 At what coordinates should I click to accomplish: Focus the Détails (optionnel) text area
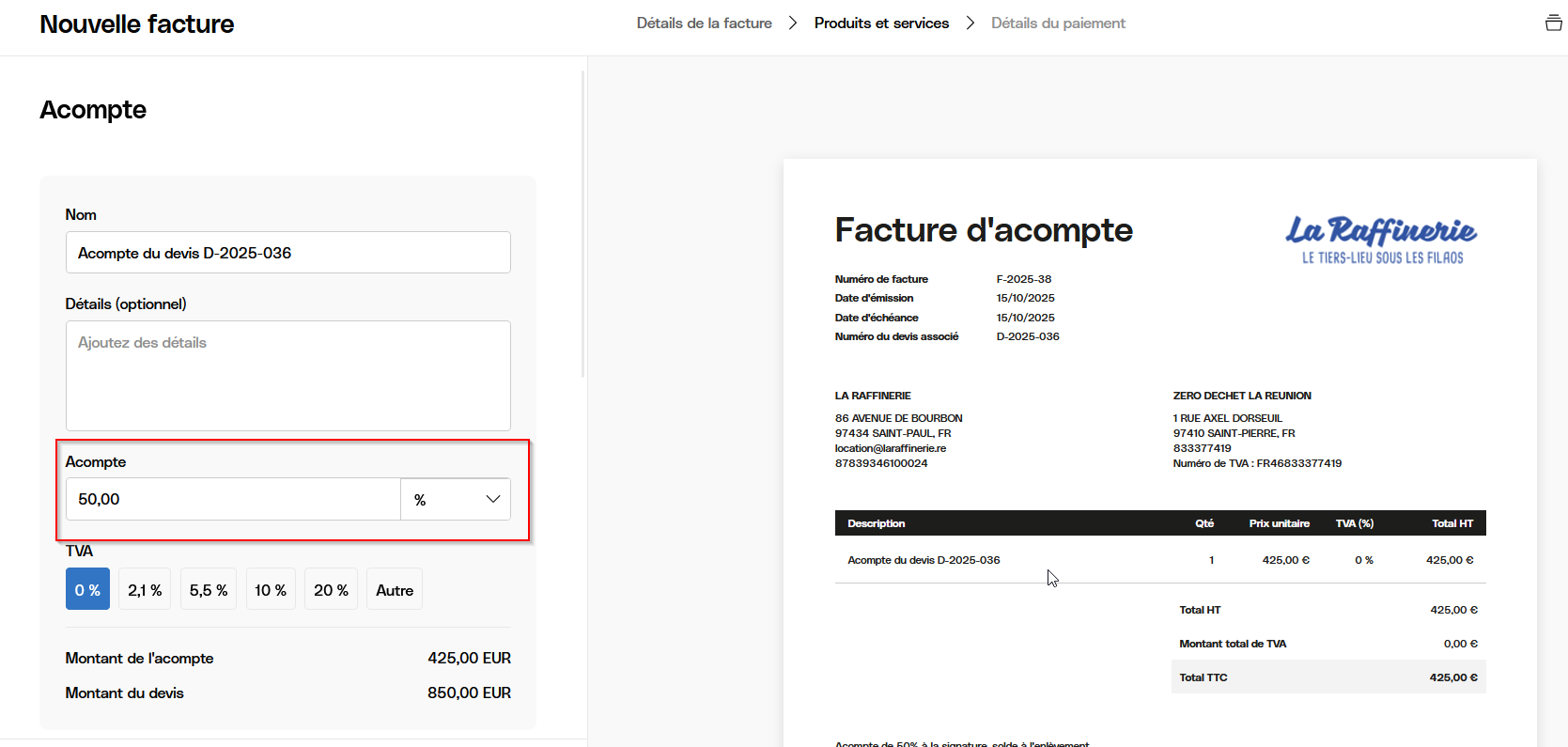point(287,376)
